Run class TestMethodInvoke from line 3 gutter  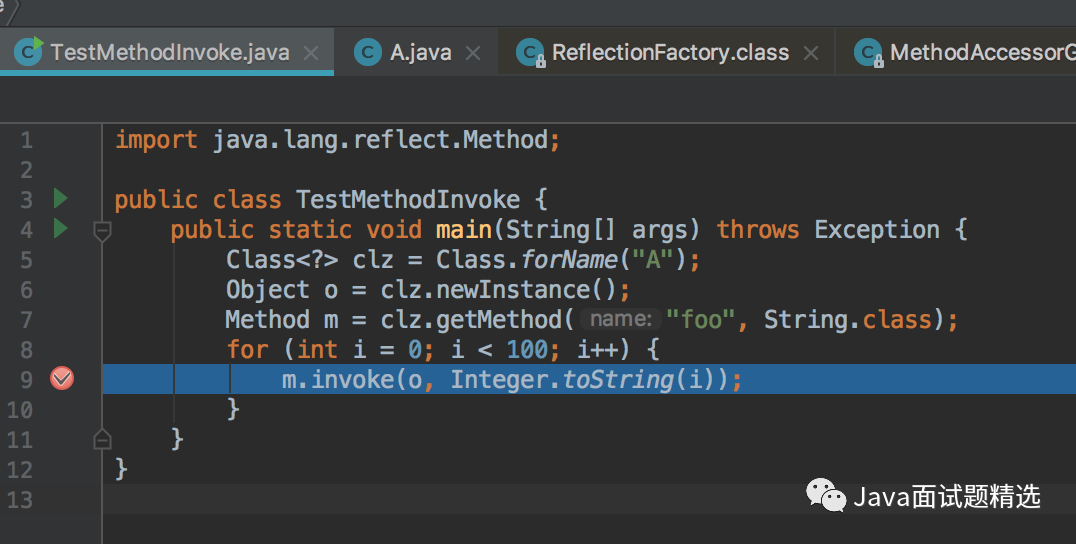point(61,199)
